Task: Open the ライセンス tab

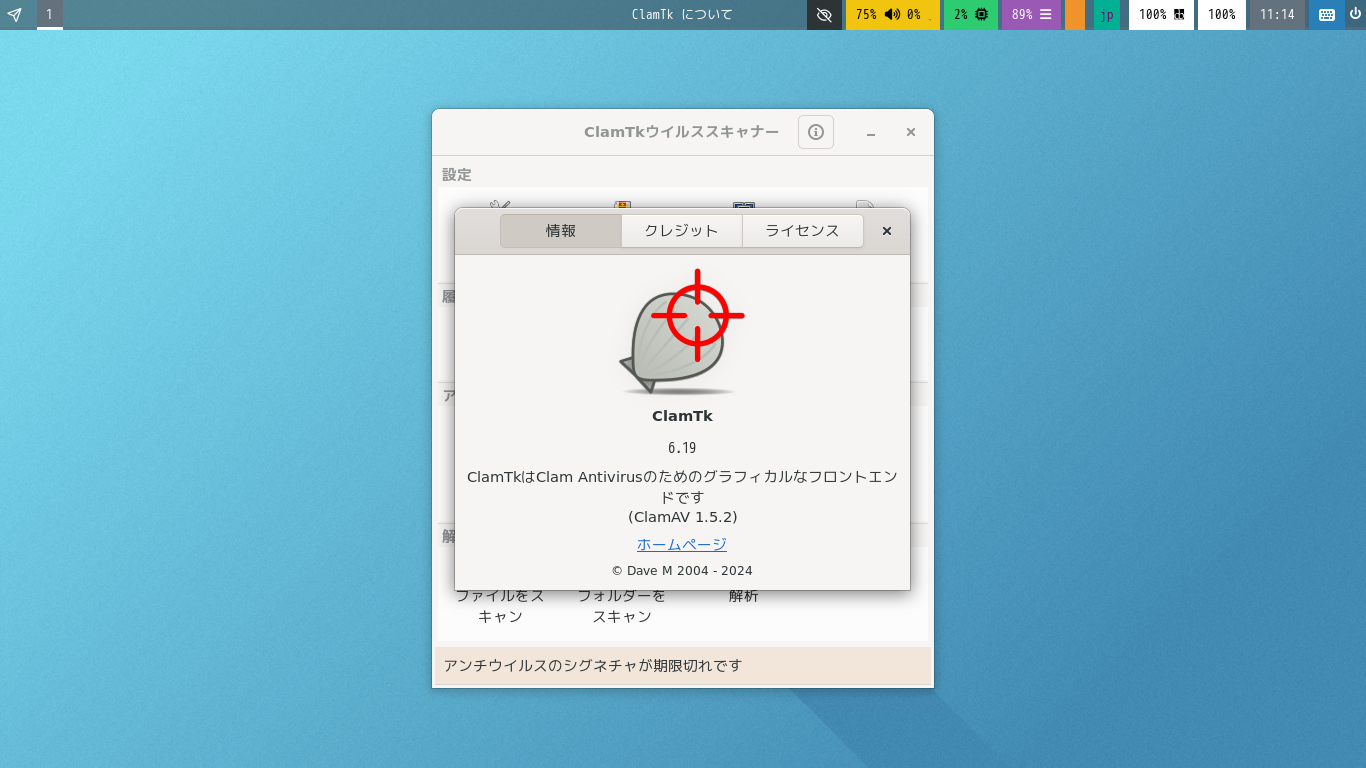Action: click(802, 231)
